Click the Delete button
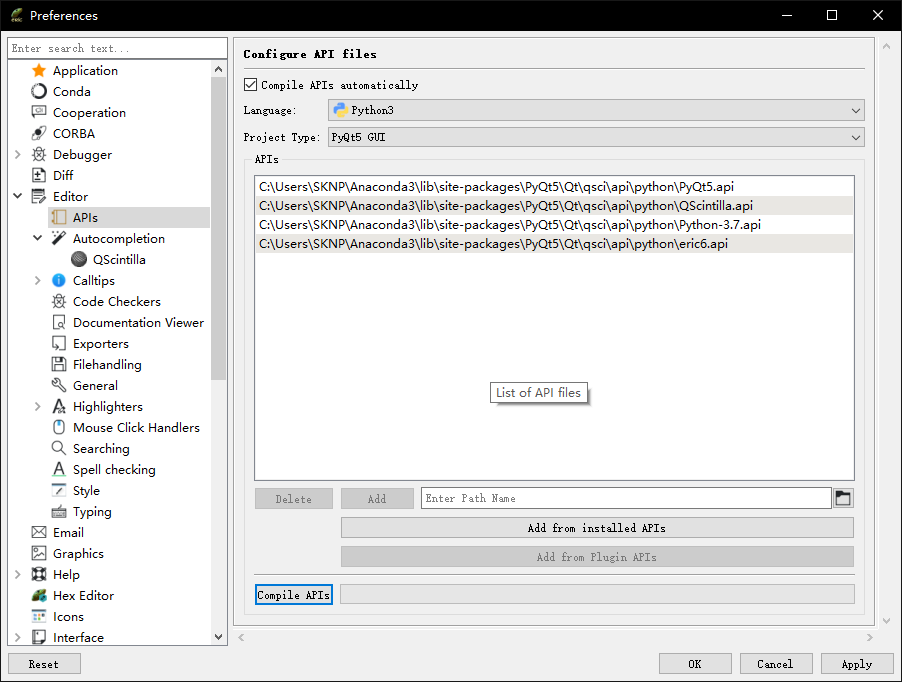902x682 pixels. pyautogui.click(x=293, y=499)
